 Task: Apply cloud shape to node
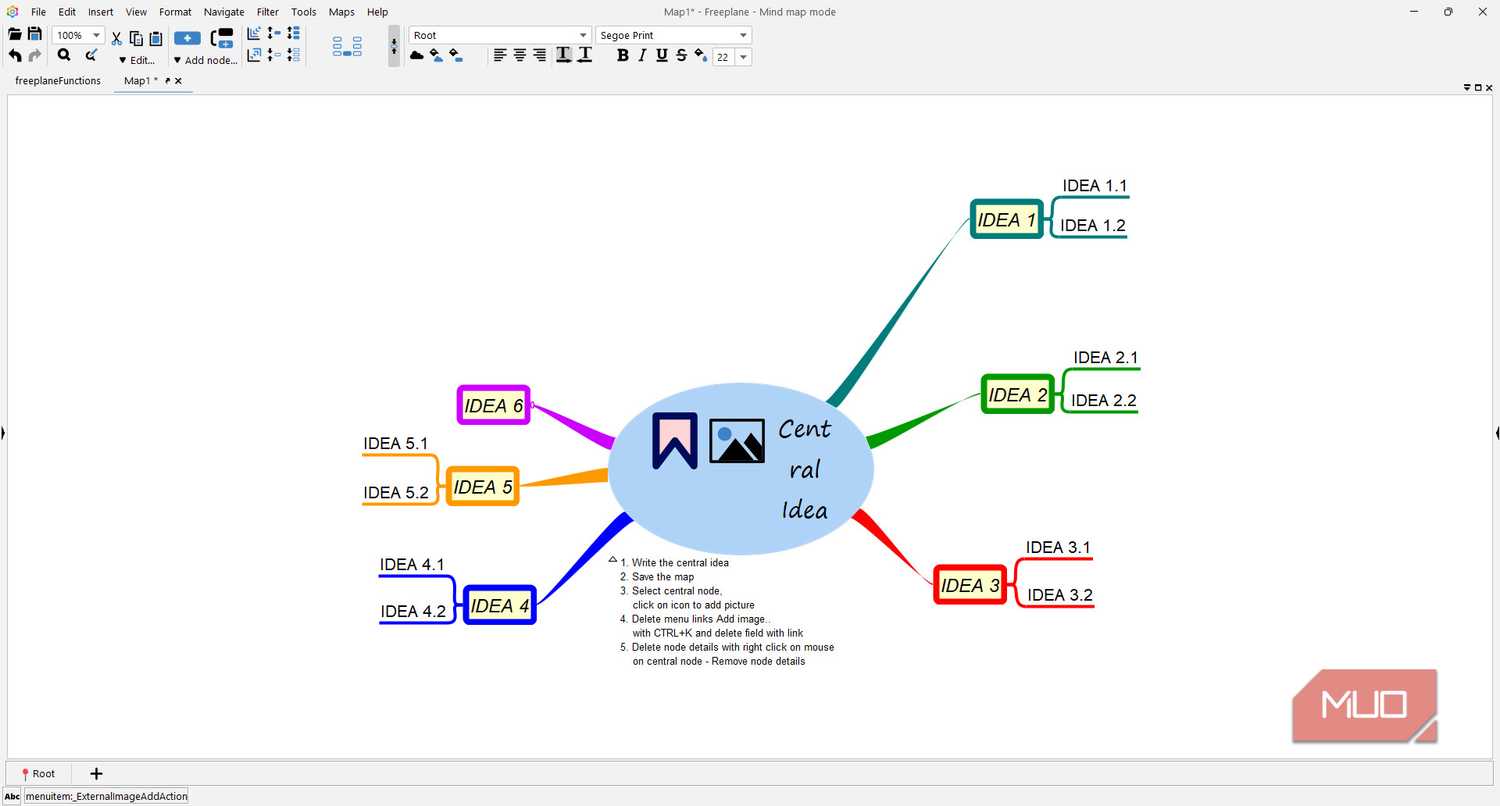[417, 56]
